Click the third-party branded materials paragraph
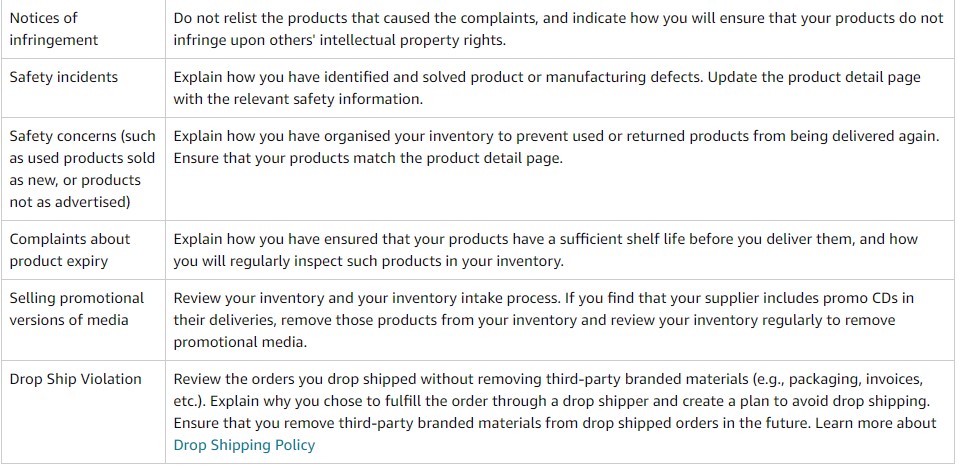 click(555, 412)
